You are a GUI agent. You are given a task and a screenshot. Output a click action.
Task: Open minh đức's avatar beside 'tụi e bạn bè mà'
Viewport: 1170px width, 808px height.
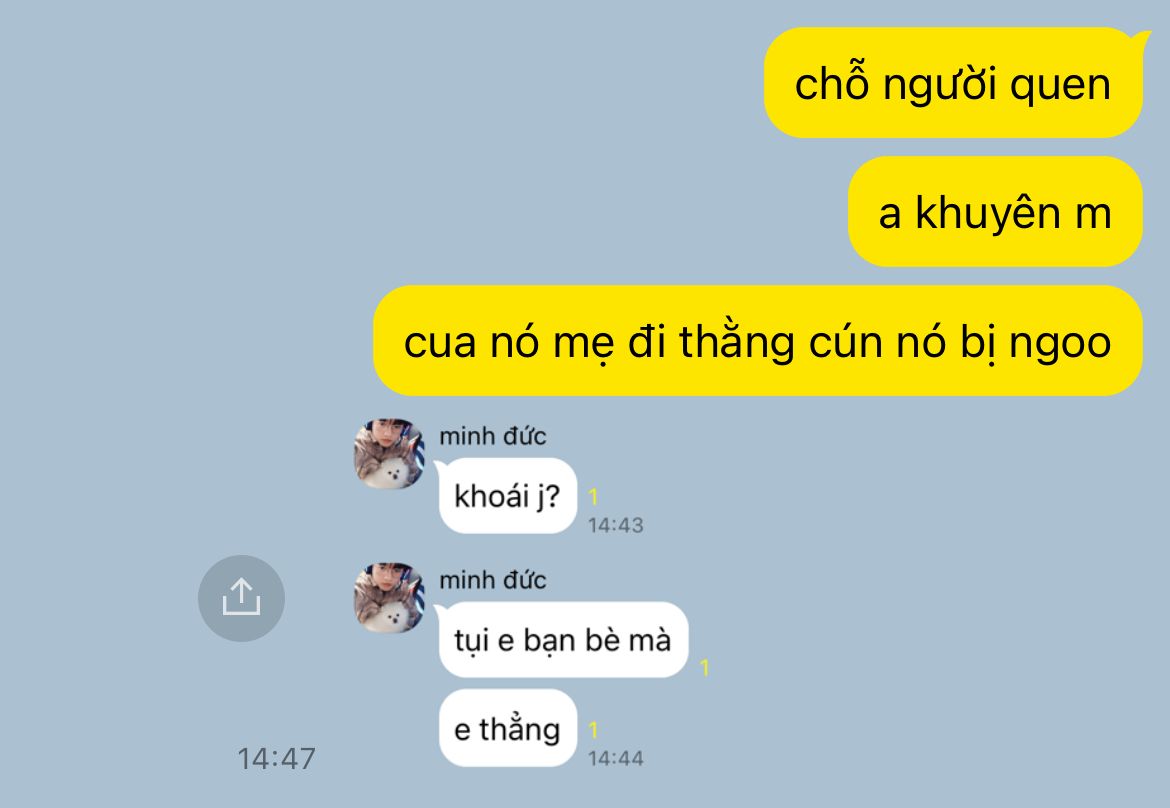click(389, 598)
